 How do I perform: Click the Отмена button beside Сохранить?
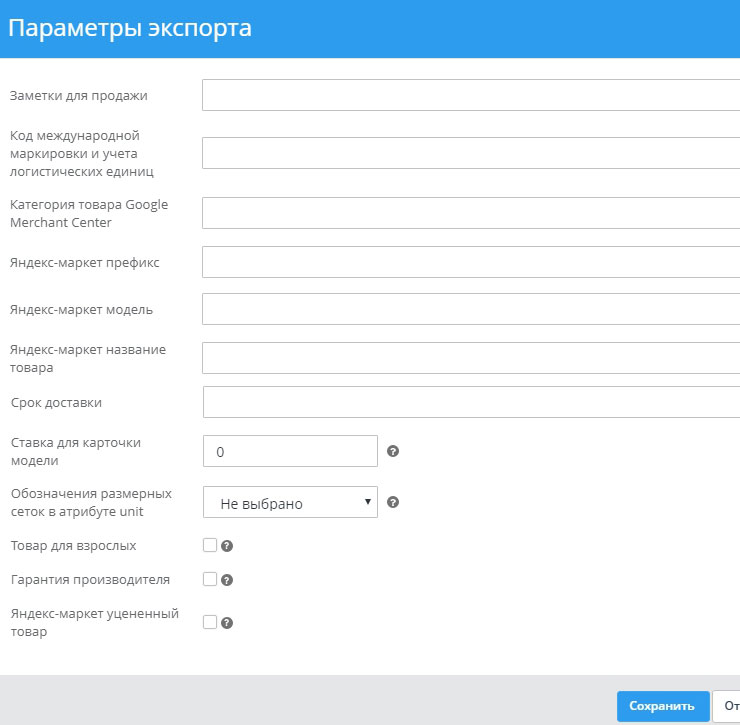[x=726, y=705]
